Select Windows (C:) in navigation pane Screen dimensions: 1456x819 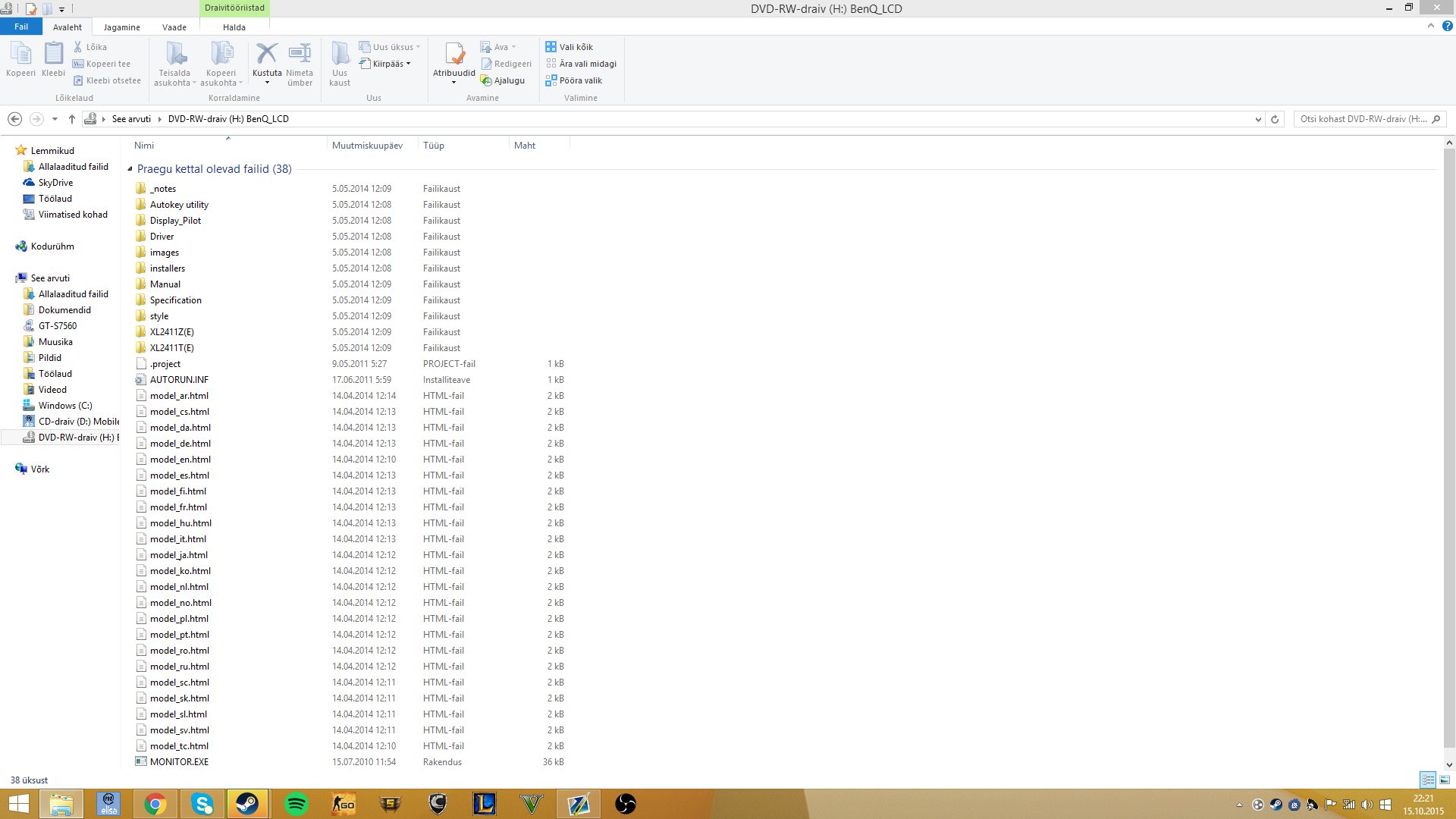65,406
